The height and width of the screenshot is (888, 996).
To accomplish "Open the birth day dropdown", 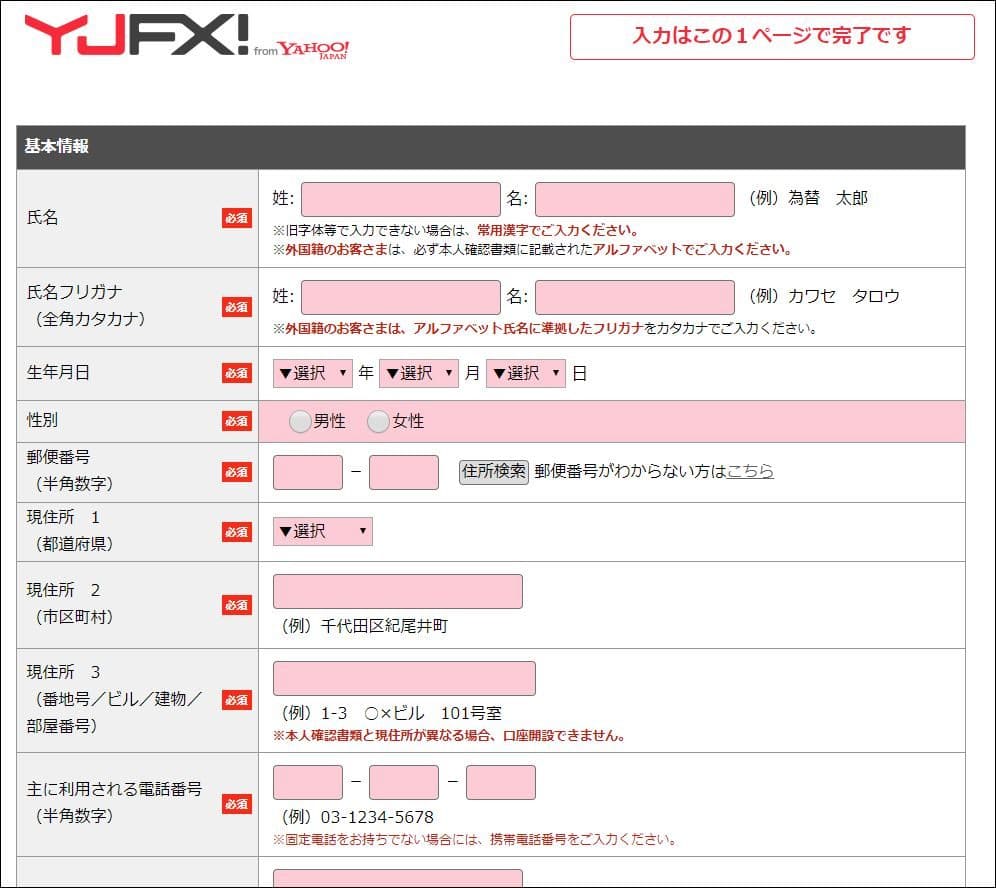I will 525,373.
